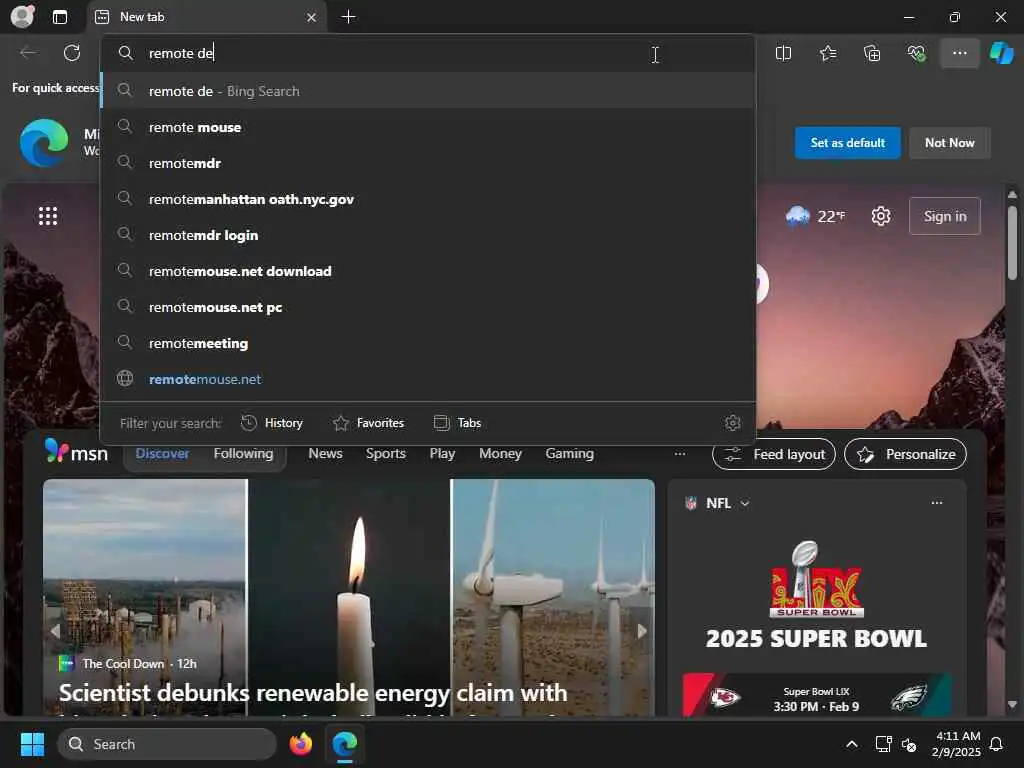Open NFL card options ellipsis
The image size is (1024, 768).
[936, 503]
